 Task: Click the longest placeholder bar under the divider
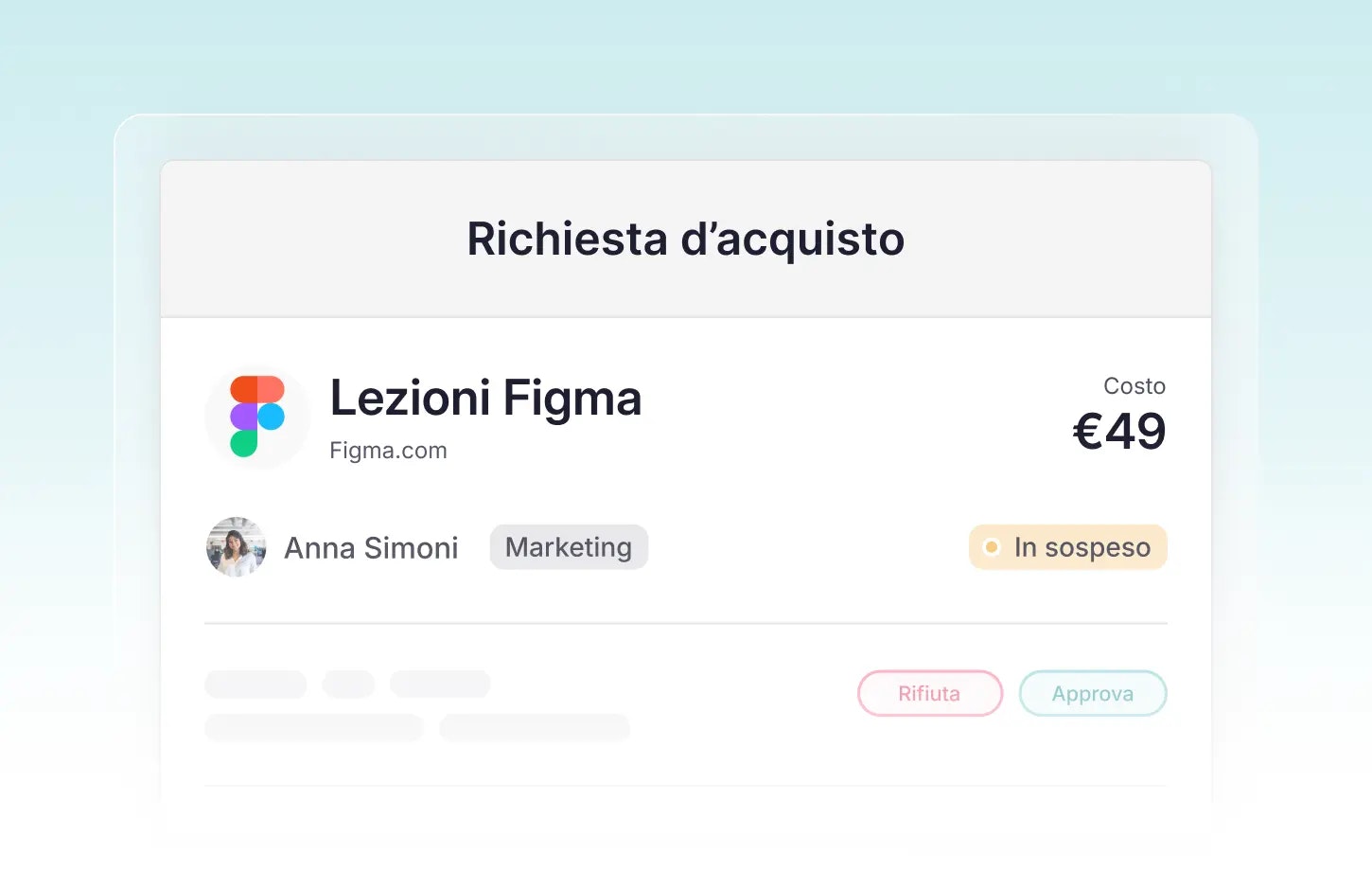tap(313, 727)
